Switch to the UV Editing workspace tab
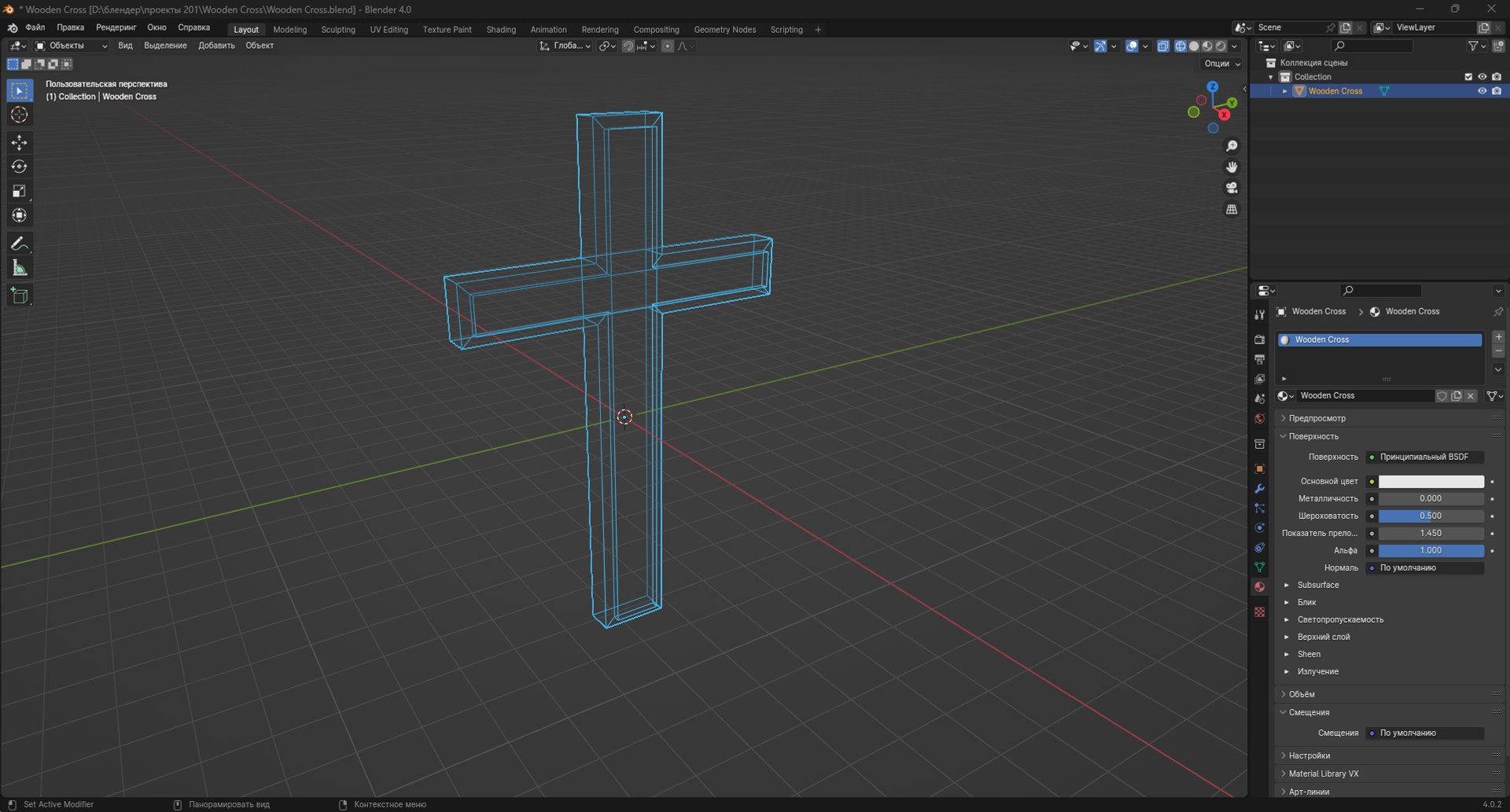 [x=389, y=30]
